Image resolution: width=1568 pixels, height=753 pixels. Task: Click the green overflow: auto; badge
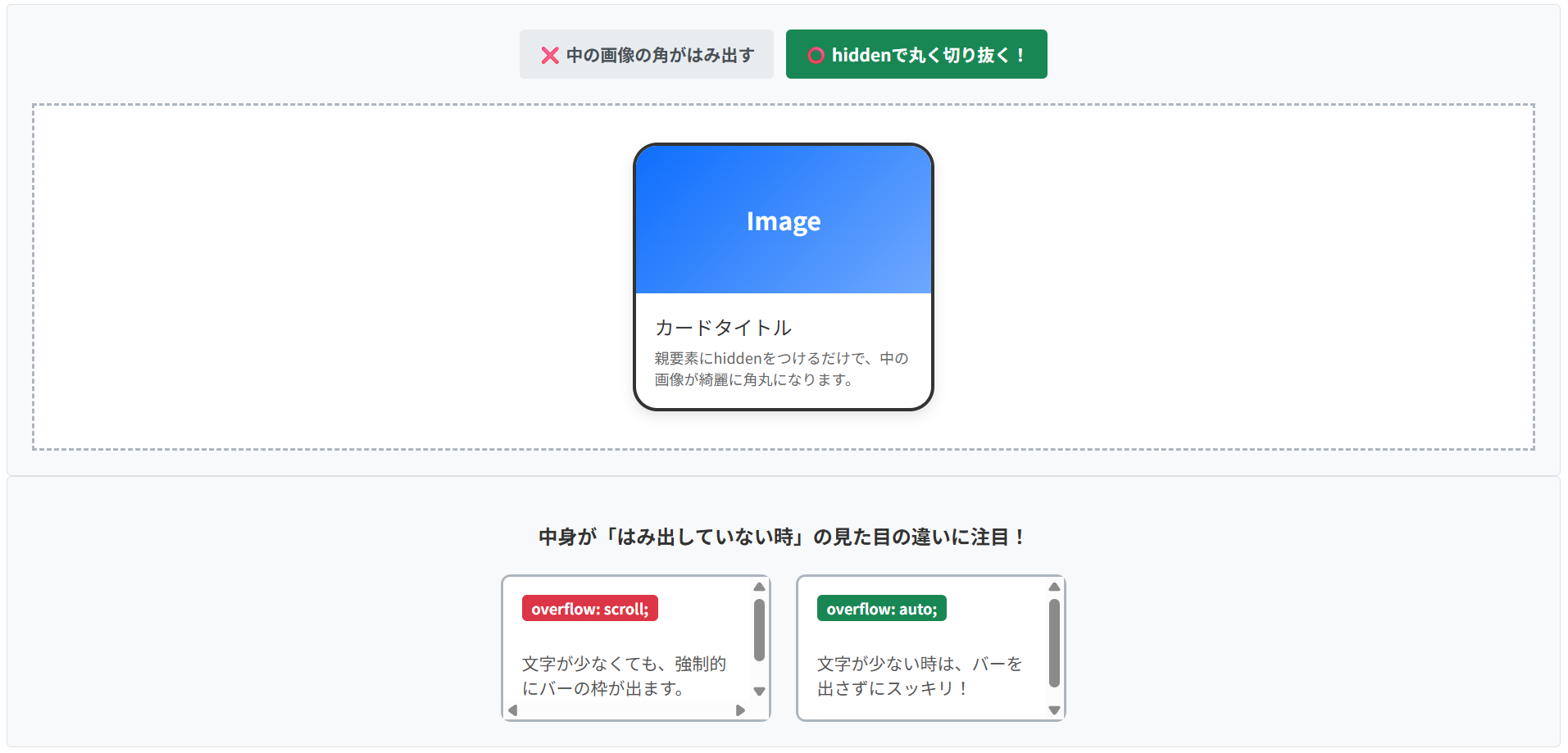(881, 608)
